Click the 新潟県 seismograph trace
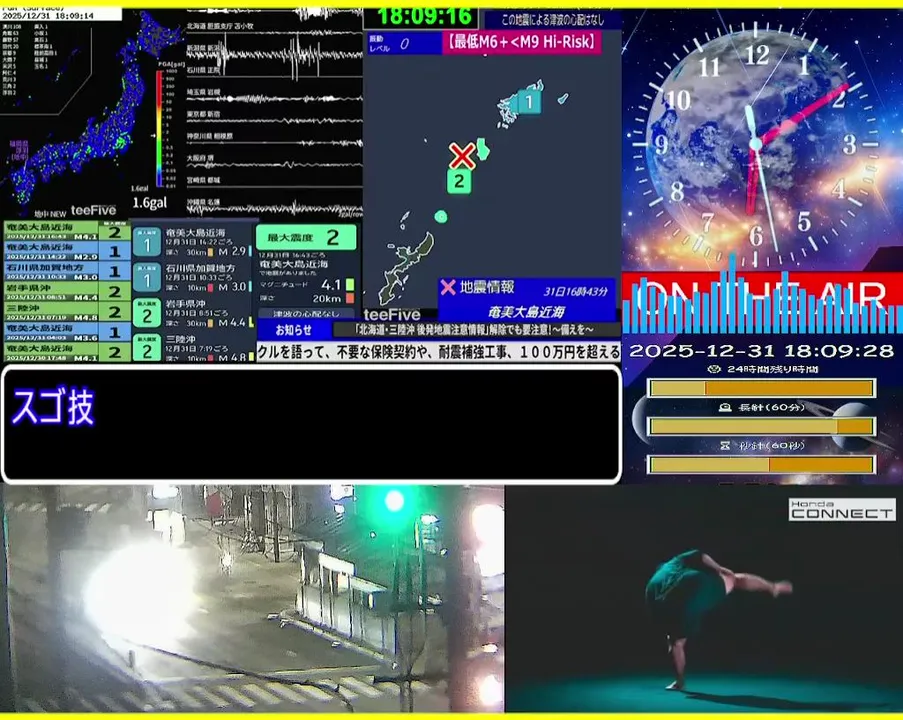Screen dimensions: 903x720 tap(274, 55)
